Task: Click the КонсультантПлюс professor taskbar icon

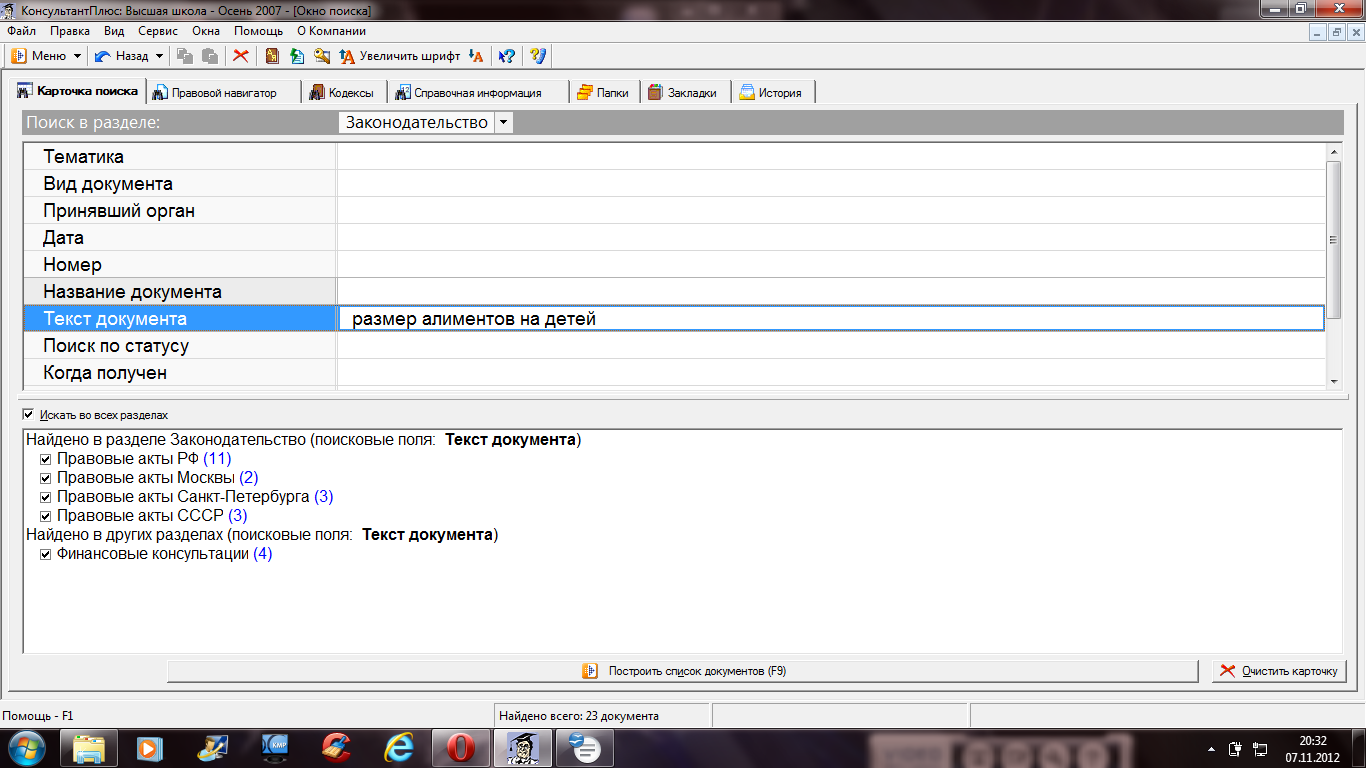Action: click(522, 748)
